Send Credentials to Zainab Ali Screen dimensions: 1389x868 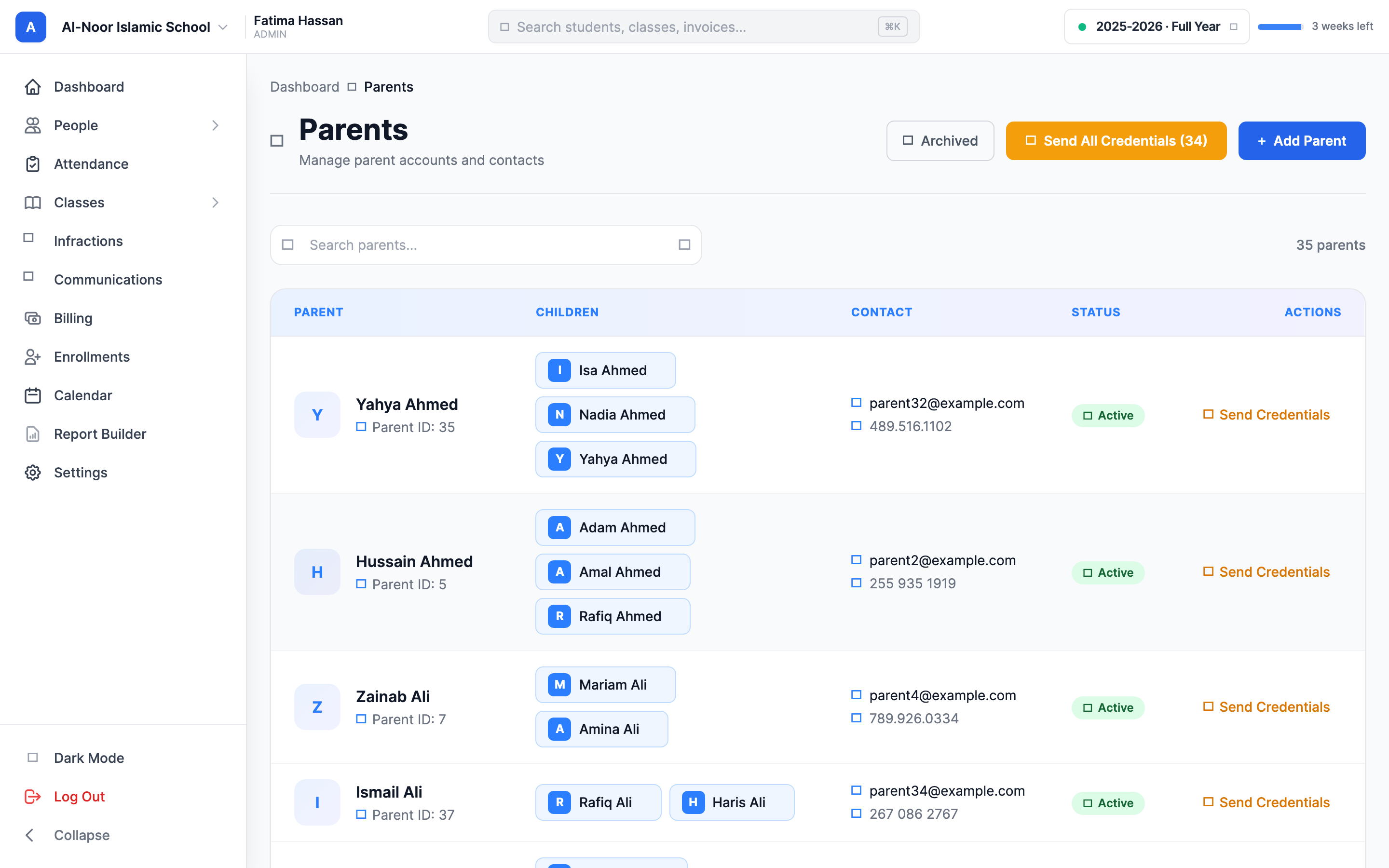[x=1266, y=706]
